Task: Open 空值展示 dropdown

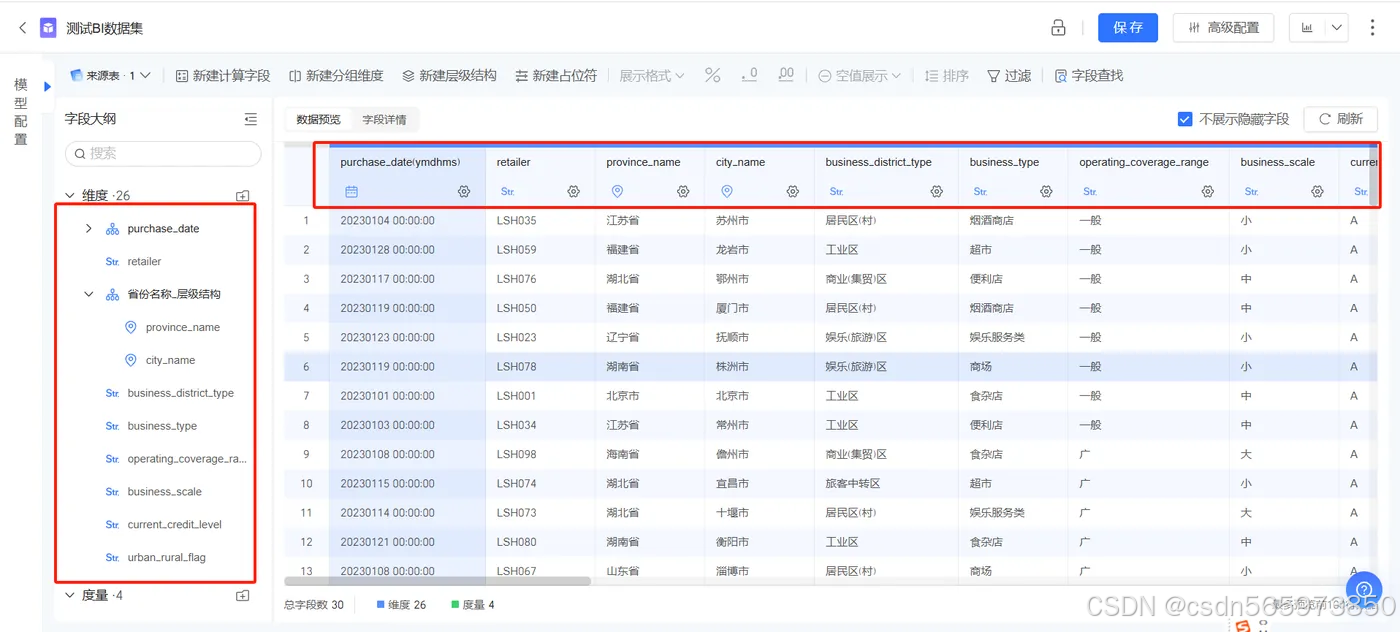Action: point(860,76)
